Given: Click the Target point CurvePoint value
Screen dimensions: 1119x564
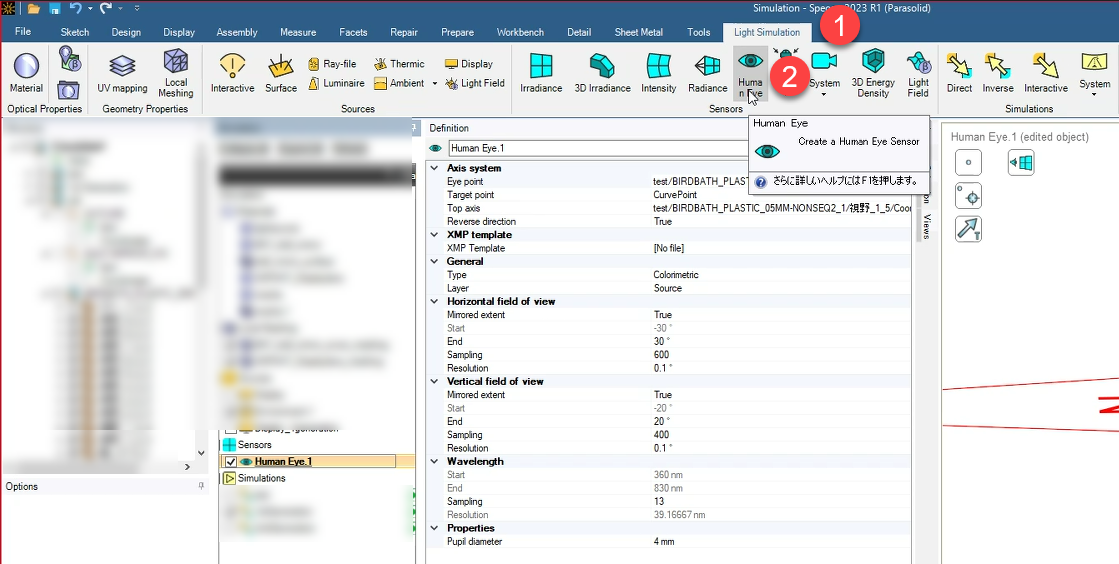Looking at the screenshot, I should (x=674, y=195).
